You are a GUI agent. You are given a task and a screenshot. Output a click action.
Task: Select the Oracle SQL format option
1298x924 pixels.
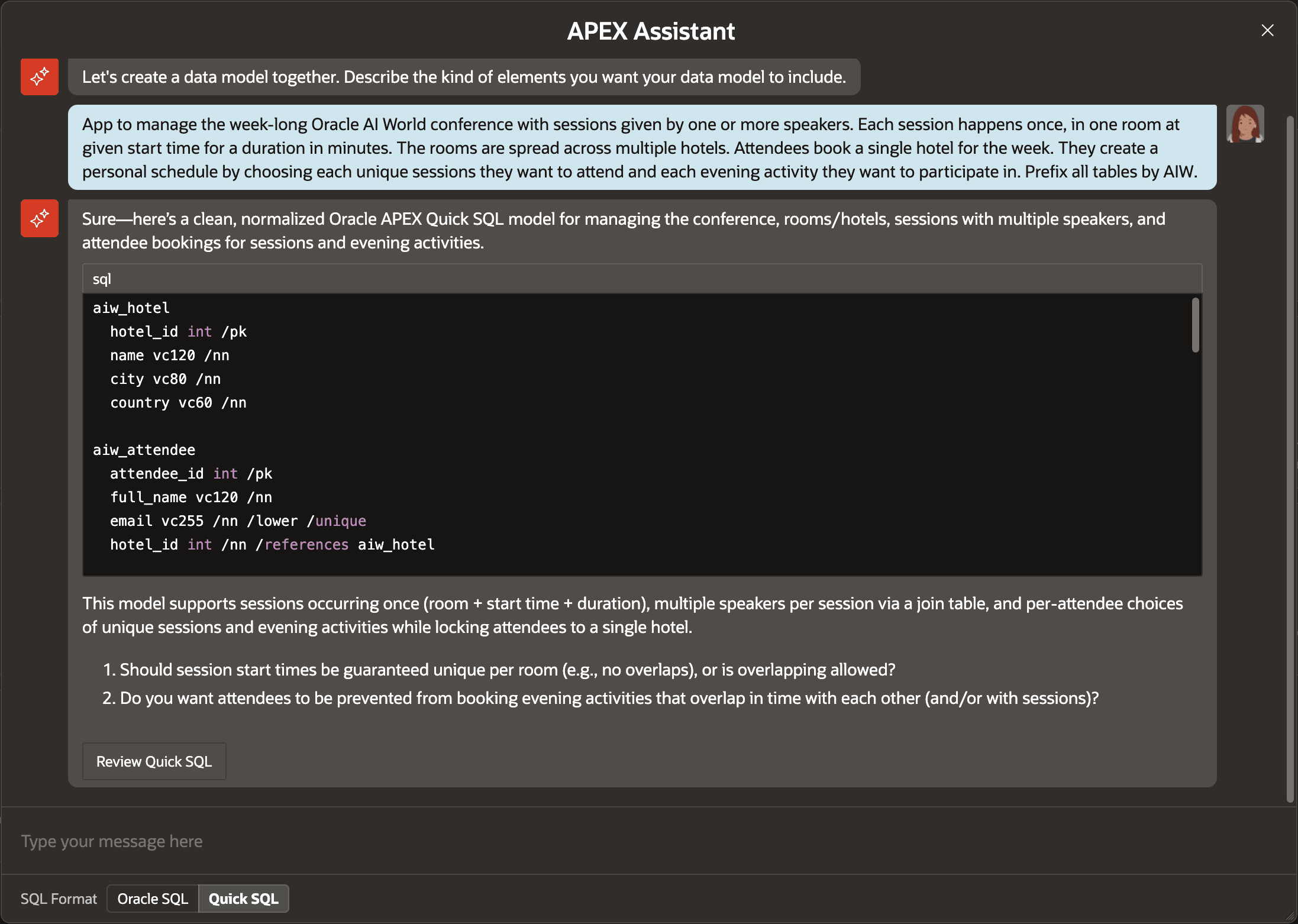(x=153, y=899)
